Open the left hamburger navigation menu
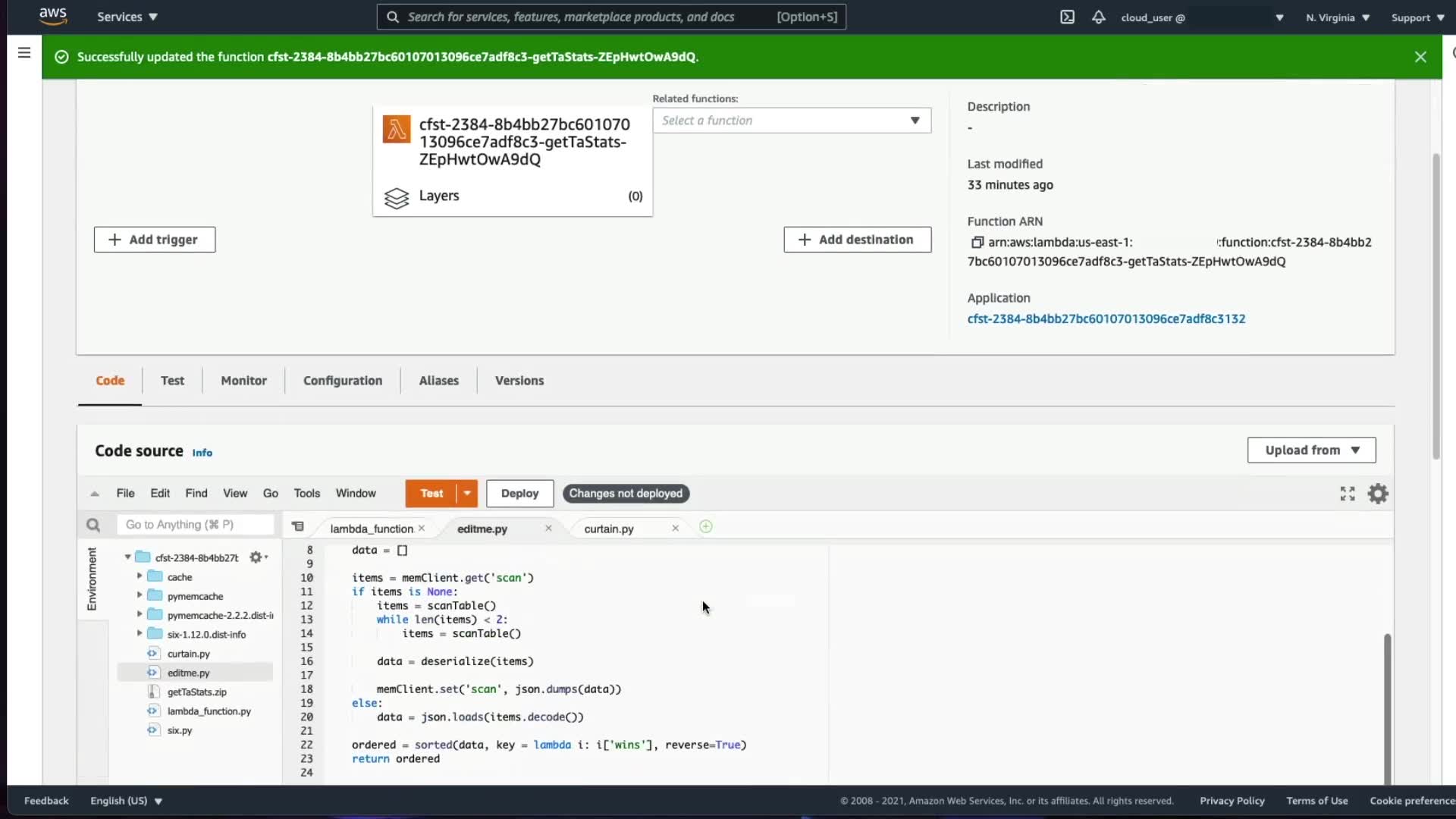 click(24, 52)
